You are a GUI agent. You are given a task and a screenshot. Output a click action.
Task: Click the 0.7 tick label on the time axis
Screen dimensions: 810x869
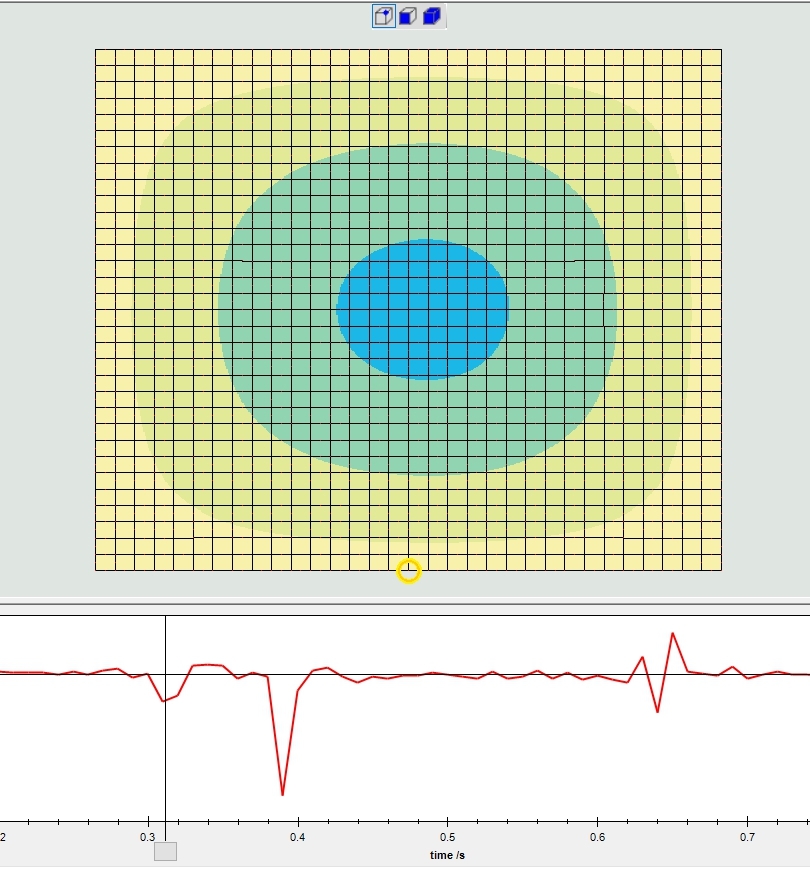pos(747,837)
